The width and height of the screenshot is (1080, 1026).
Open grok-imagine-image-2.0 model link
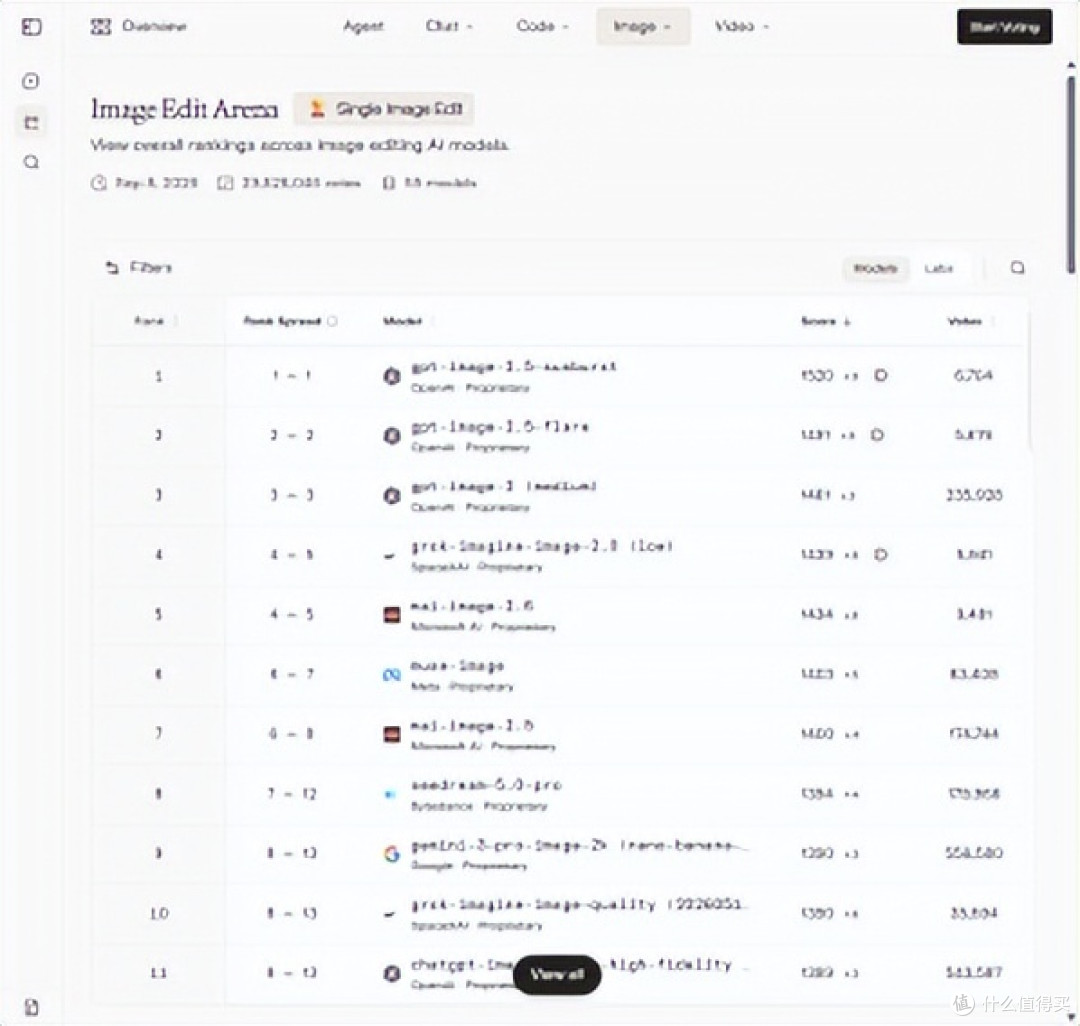tap(541, 546)
